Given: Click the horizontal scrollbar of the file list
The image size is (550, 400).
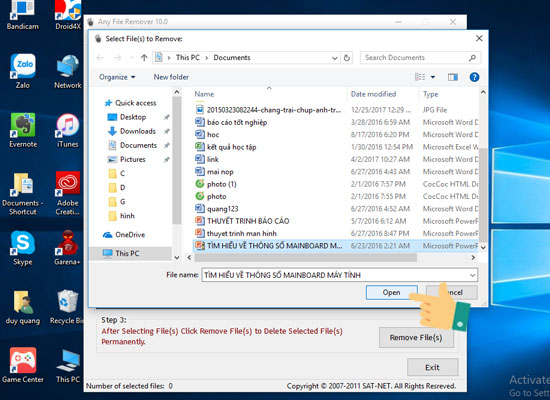Looking at the screenshot, I should pyautogui.click(x=306, y=258).
